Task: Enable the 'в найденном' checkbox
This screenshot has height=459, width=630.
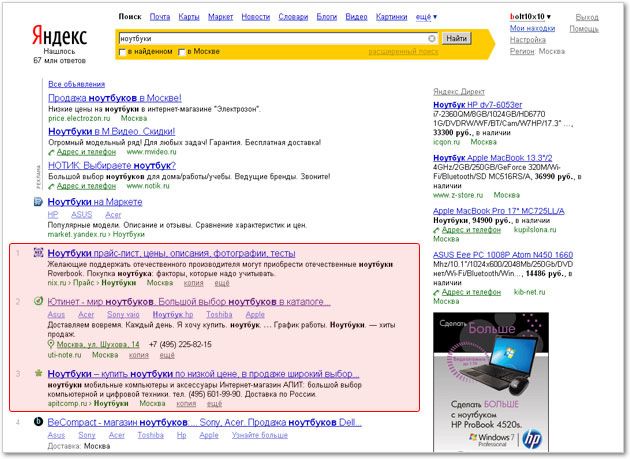Action: (x=122, y=52)
